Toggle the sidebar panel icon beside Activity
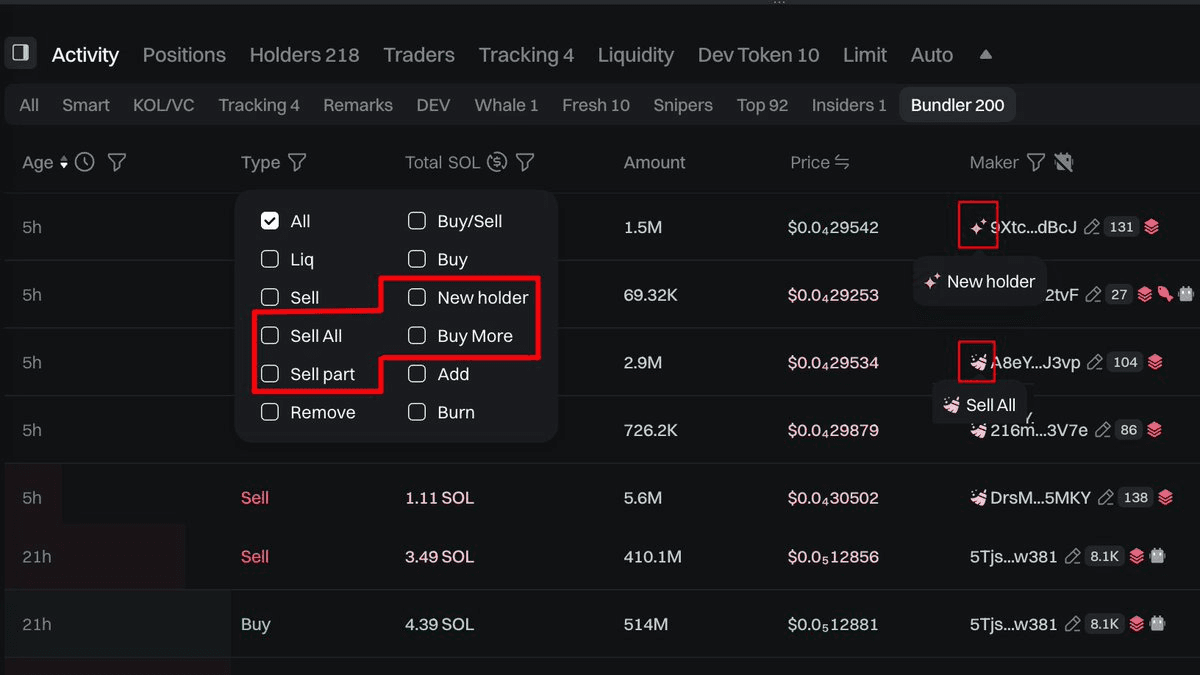Image resolution: width=1200 pixels, height=675 pixels. coord(20,54)
